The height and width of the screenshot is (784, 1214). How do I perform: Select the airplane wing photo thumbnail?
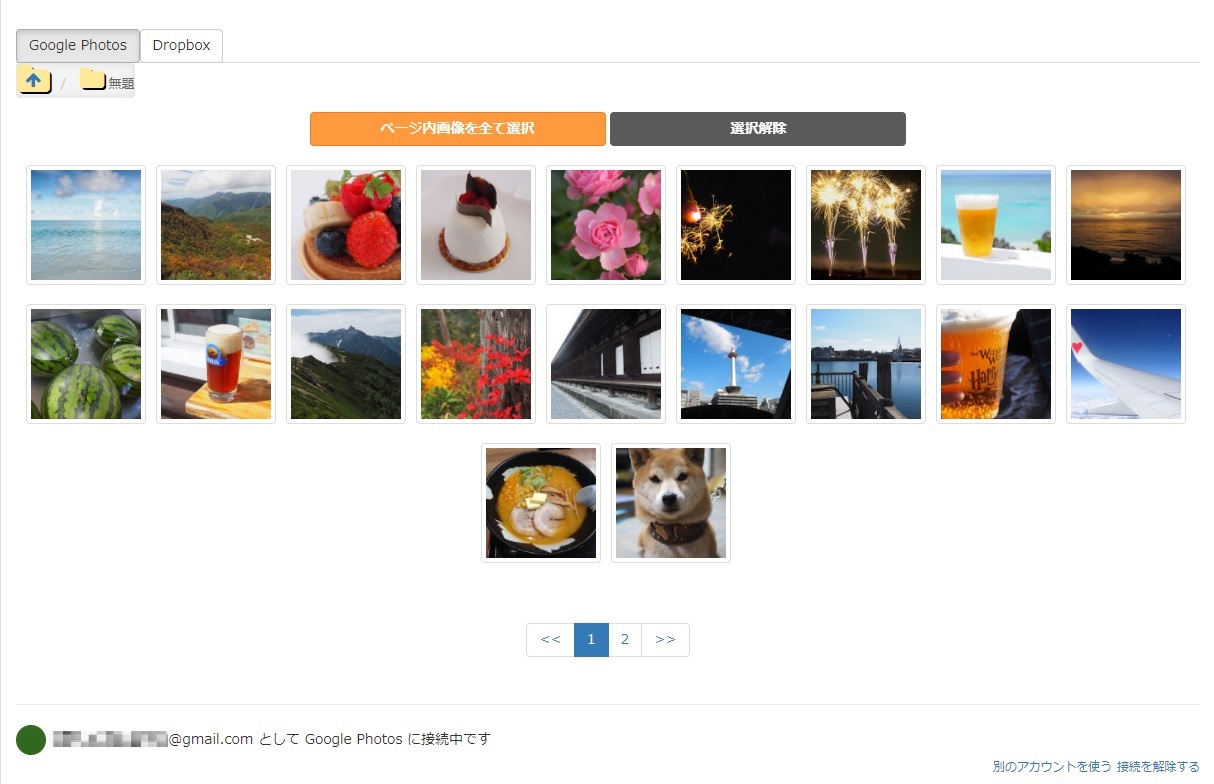pyautogui.click(x=1126, y=364)
